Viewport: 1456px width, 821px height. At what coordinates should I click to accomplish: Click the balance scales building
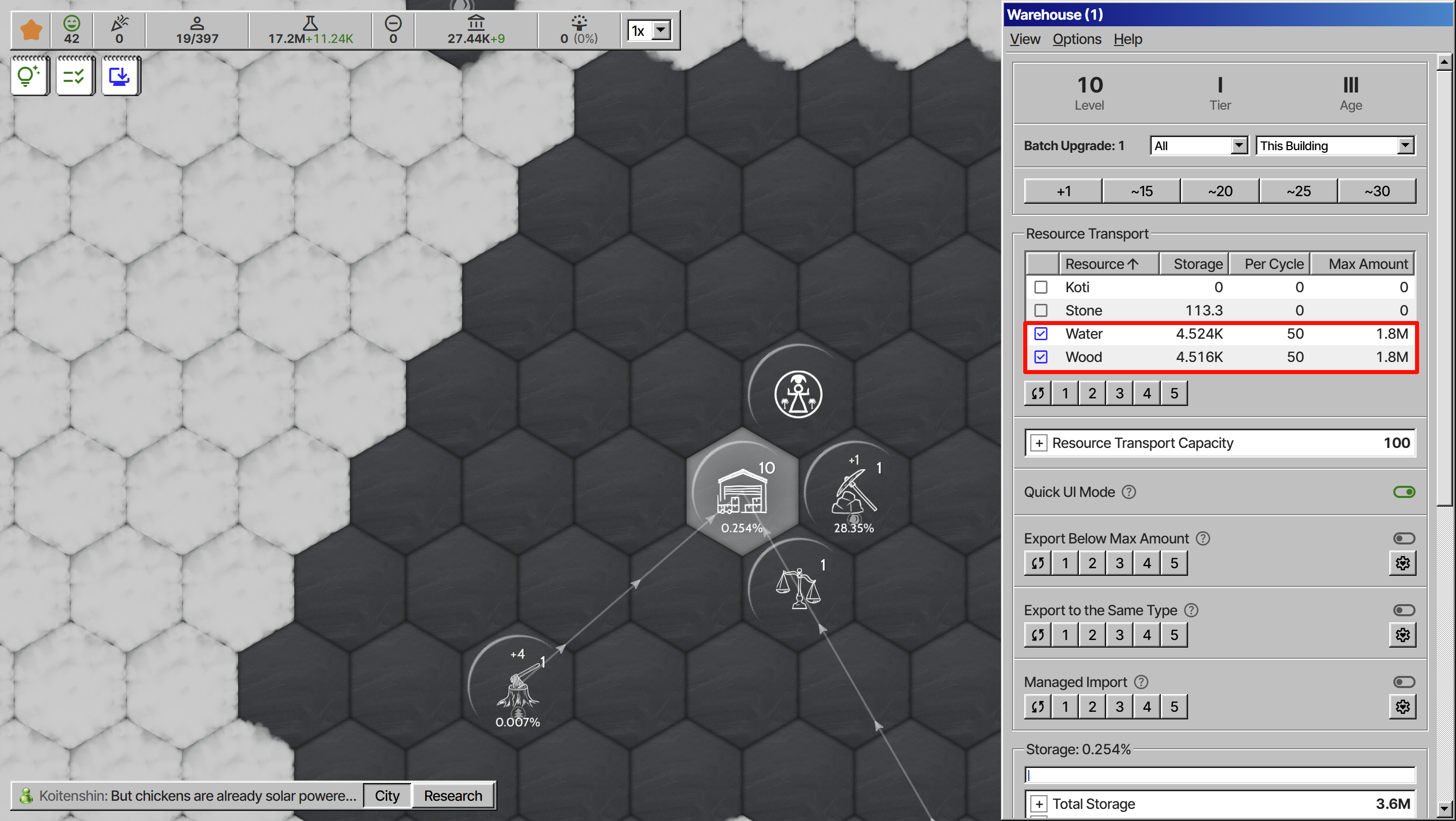(x=798, y=589)
